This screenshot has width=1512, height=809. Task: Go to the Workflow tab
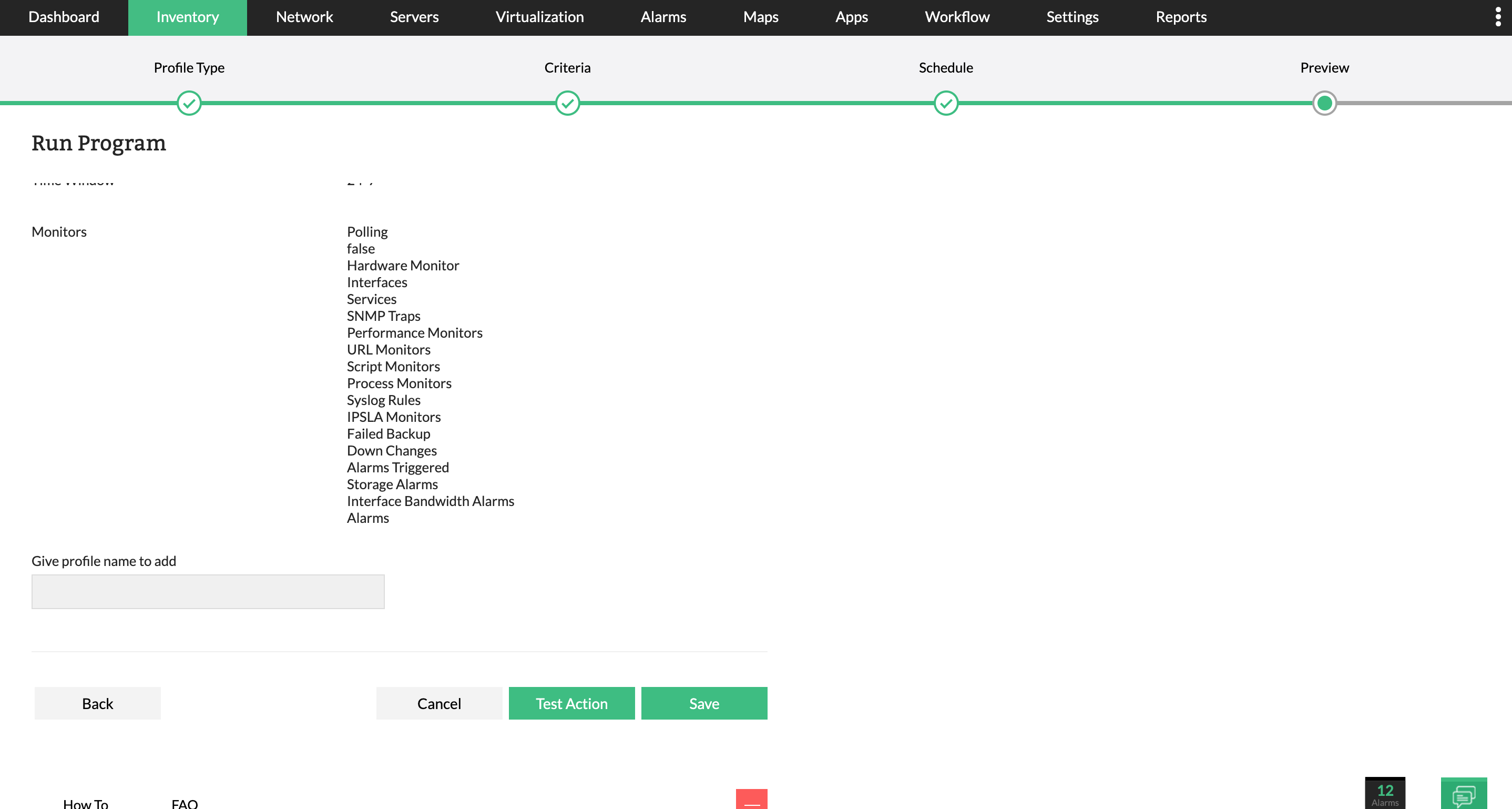point(957,17)
